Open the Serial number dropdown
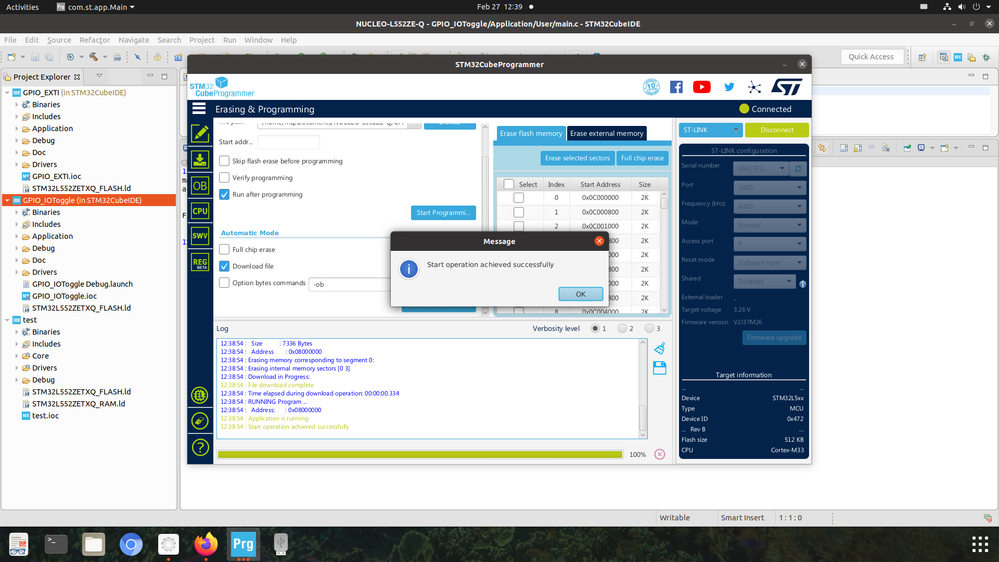 (761, 168)
